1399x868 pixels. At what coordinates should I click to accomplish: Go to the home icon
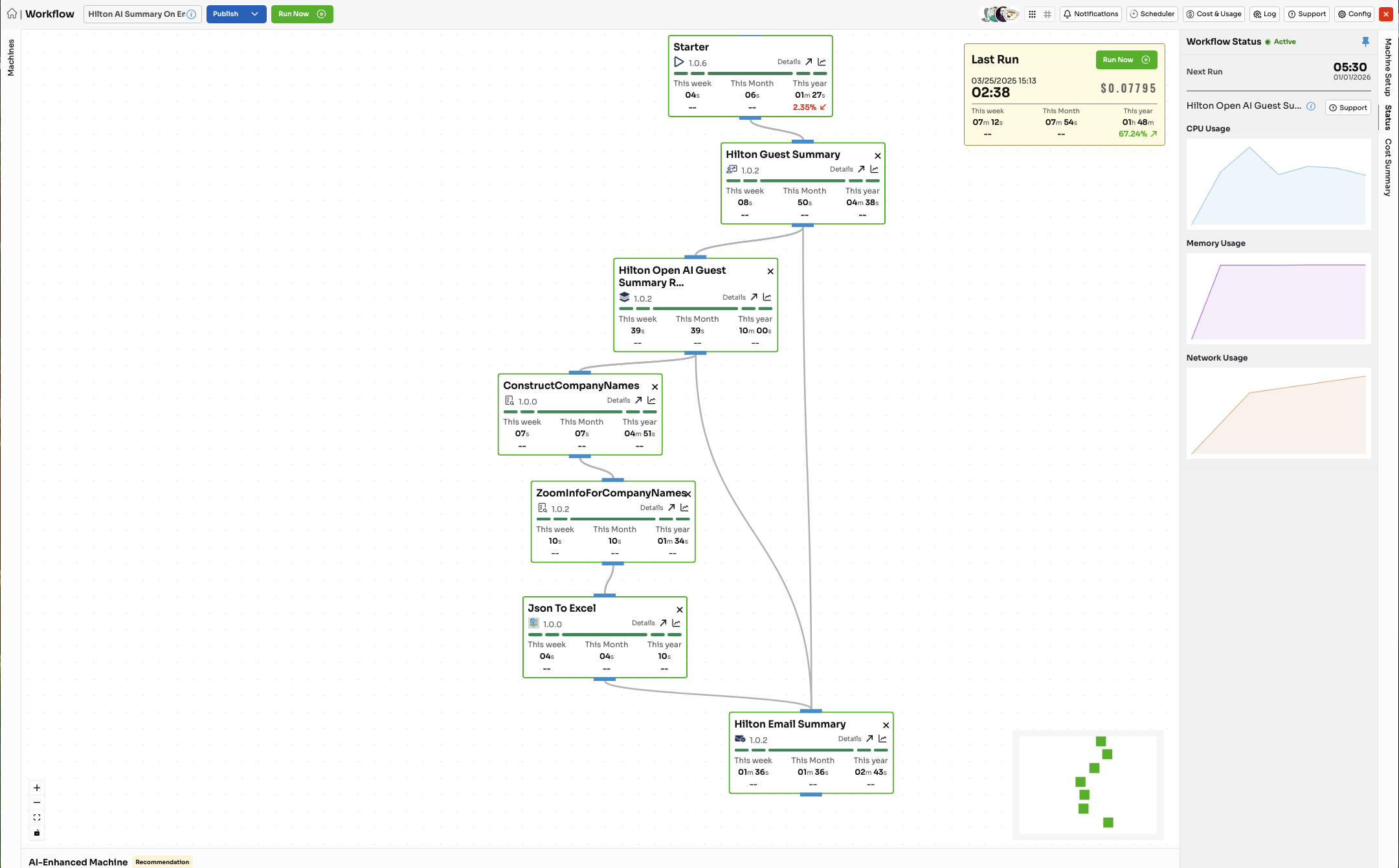[12, 14]
